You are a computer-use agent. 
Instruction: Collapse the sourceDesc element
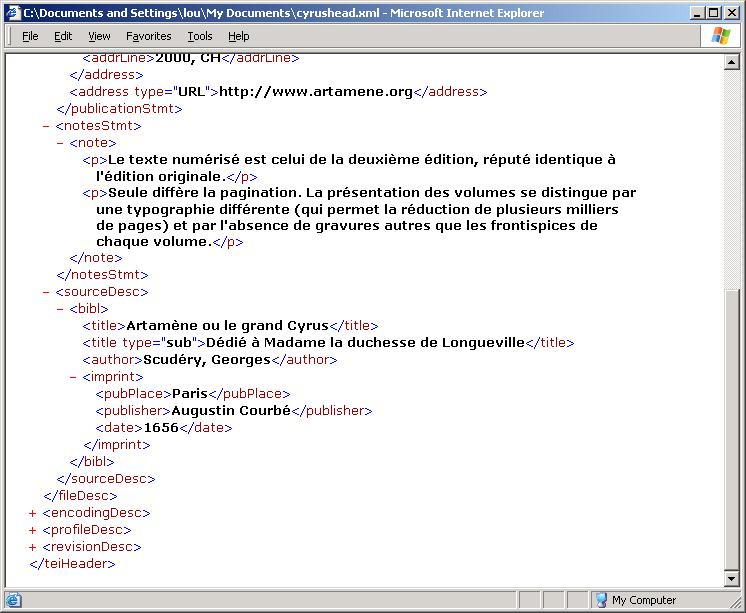[x=46, y=292]
